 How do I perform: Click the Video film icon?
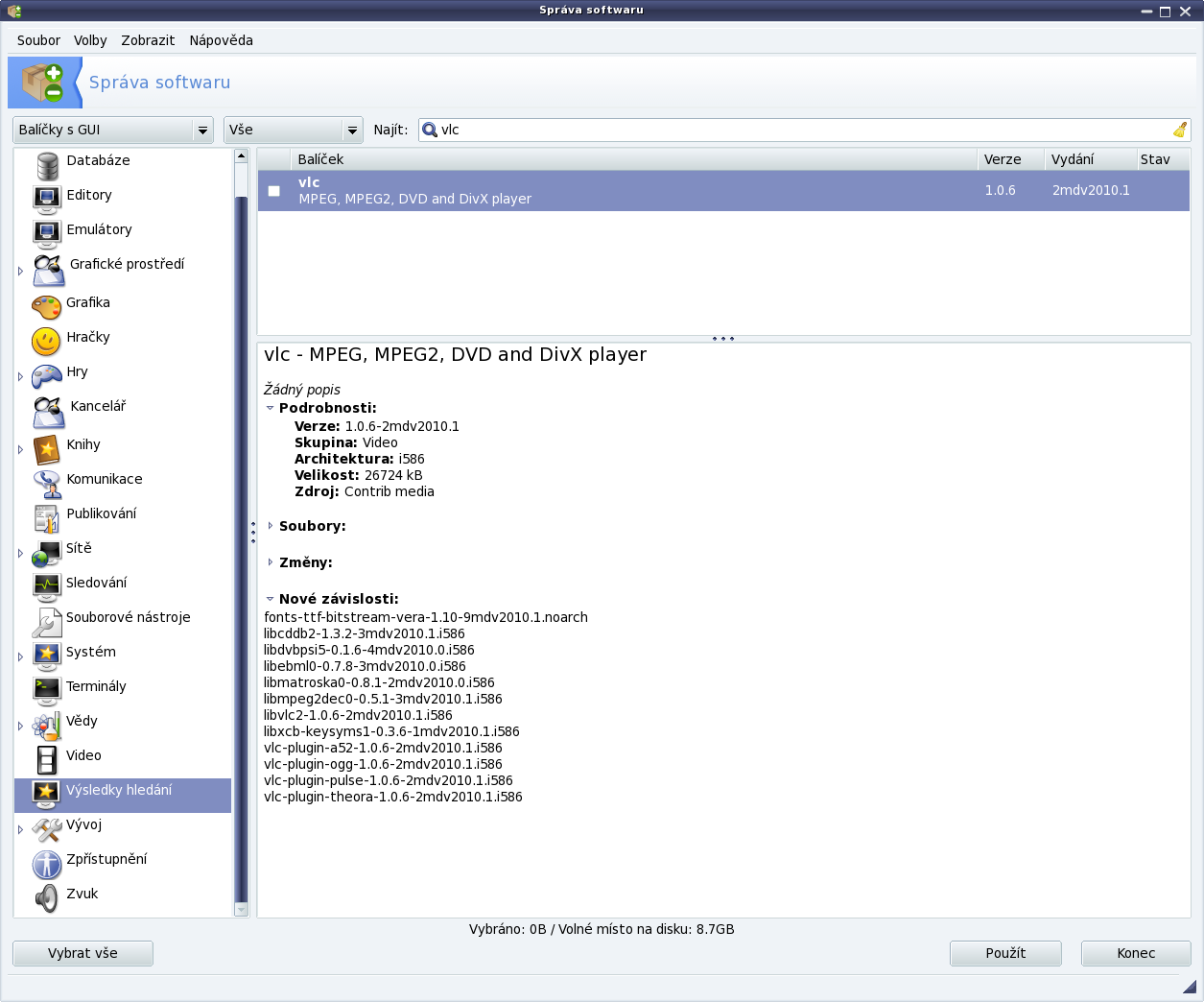(46, 760)
